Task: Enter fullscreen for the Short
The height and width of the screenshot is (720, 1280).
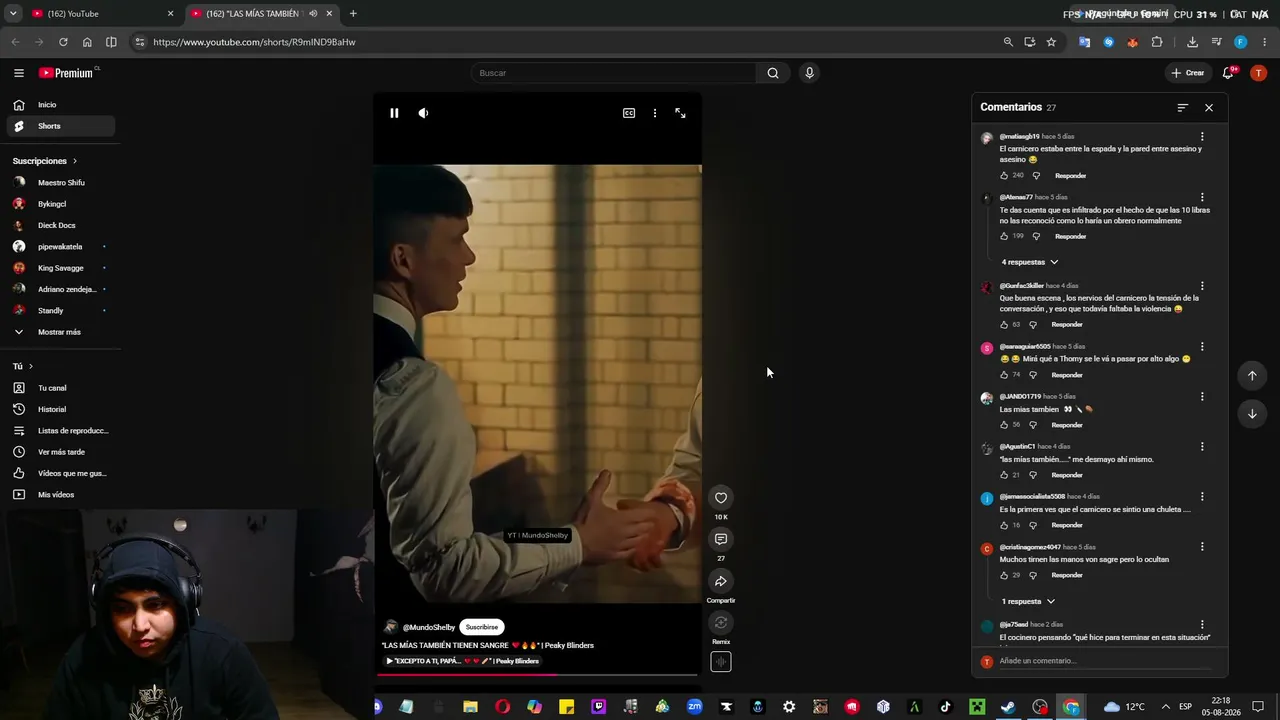Action: [x=680, y=113]
